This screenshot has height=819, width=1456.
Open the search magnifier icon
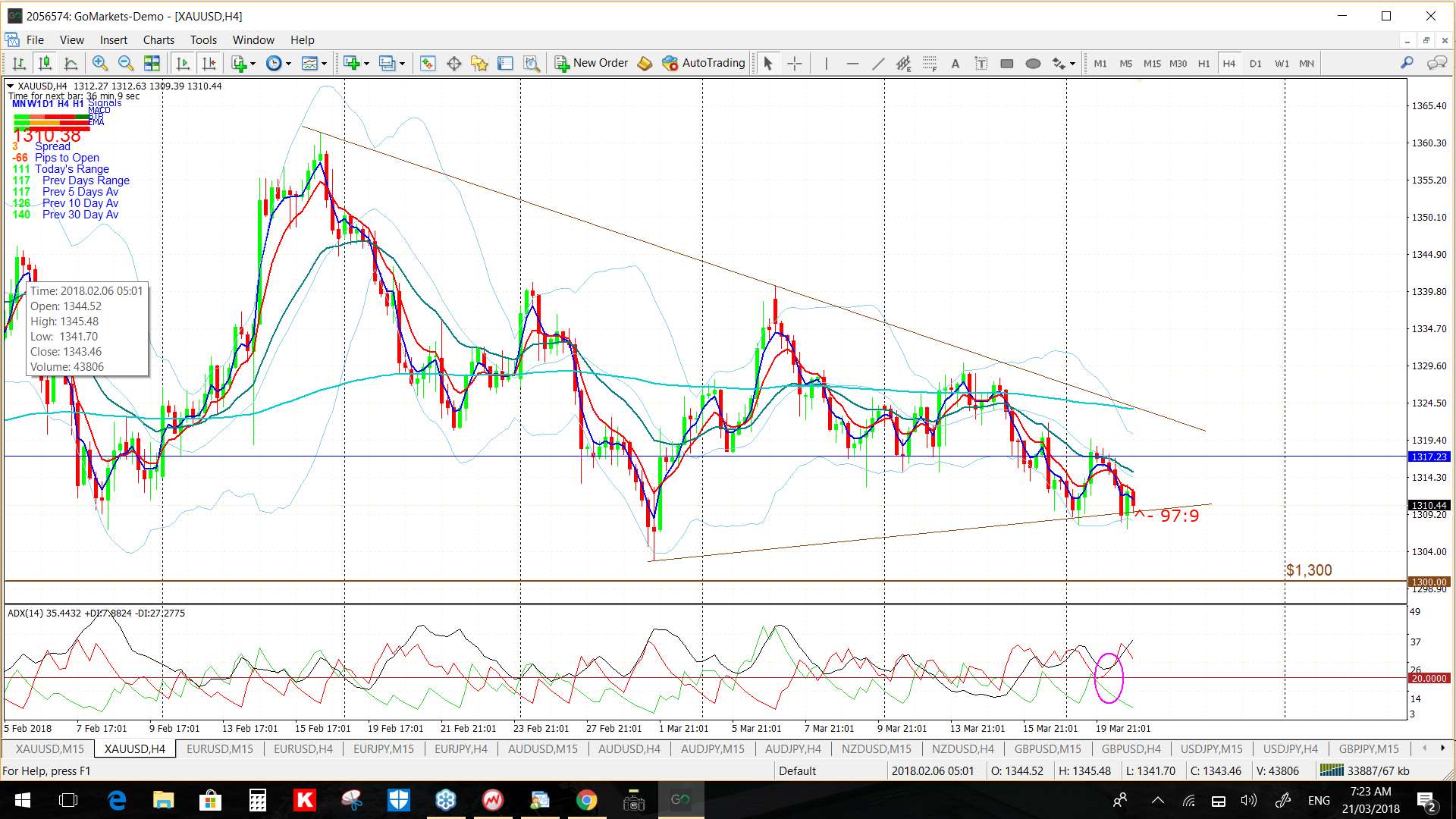click(1407, 63)
